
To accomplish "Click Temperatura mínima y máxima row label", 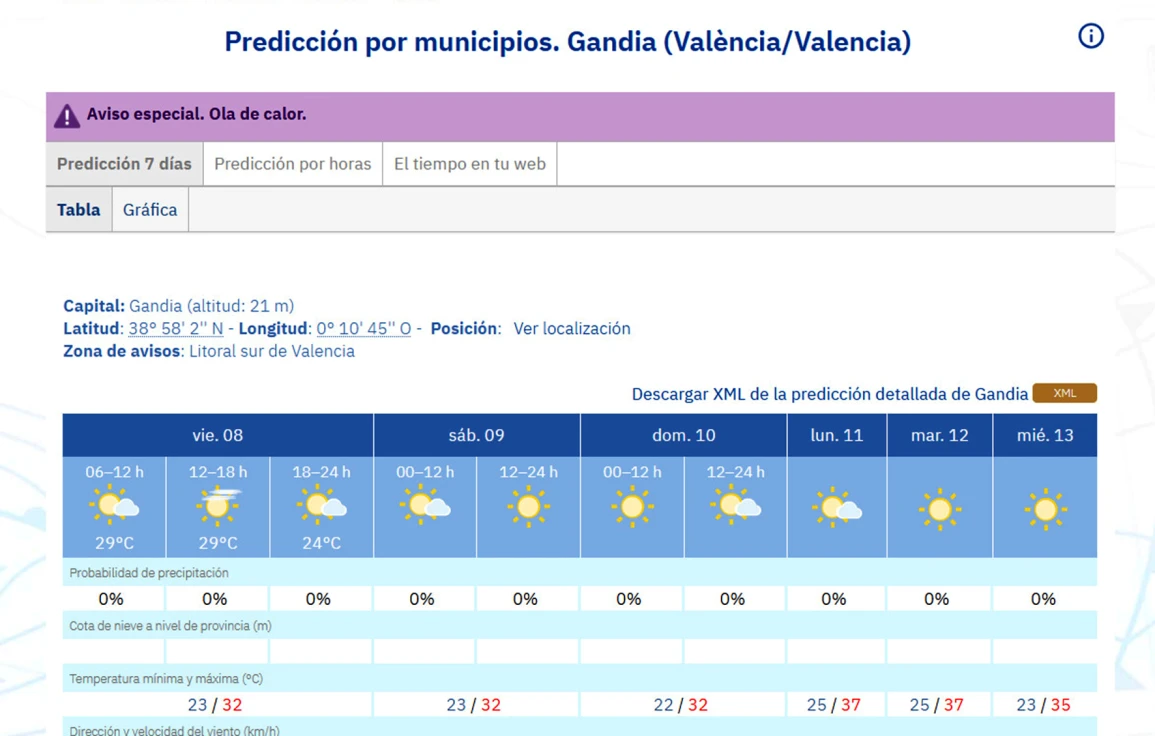I will (x=166, y=679).
